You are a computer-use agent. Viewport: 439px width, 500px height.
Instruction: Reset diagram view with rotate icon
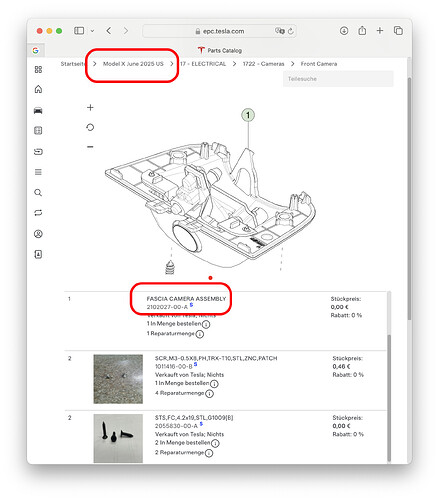90,127
